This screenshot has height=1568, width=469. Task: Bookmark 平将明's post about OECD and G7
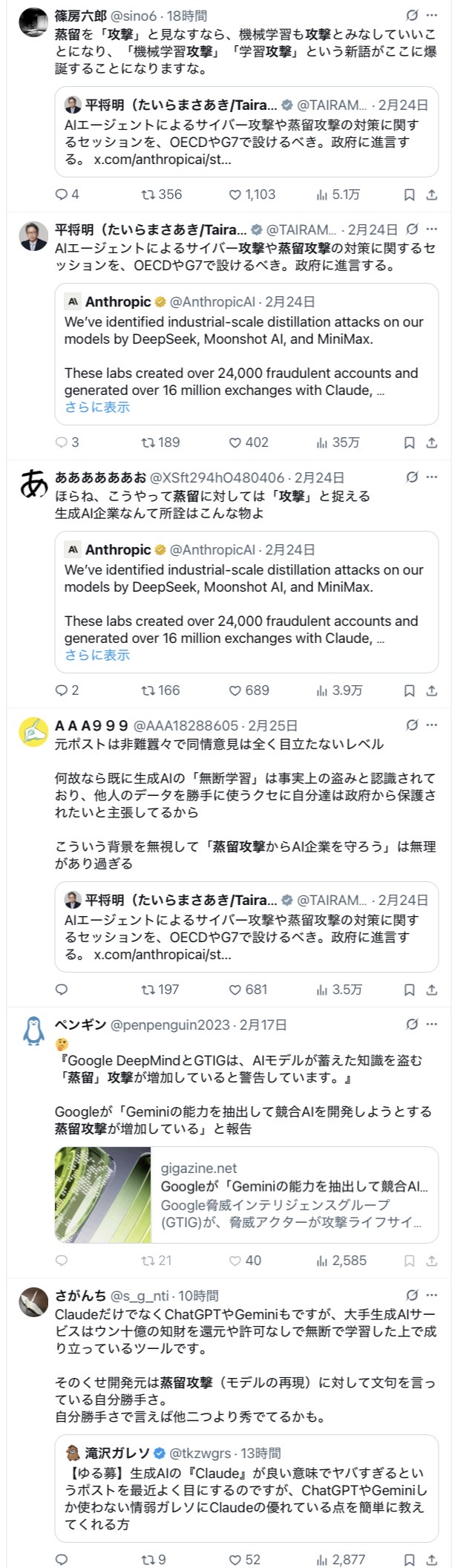click(x=409, y=442)
